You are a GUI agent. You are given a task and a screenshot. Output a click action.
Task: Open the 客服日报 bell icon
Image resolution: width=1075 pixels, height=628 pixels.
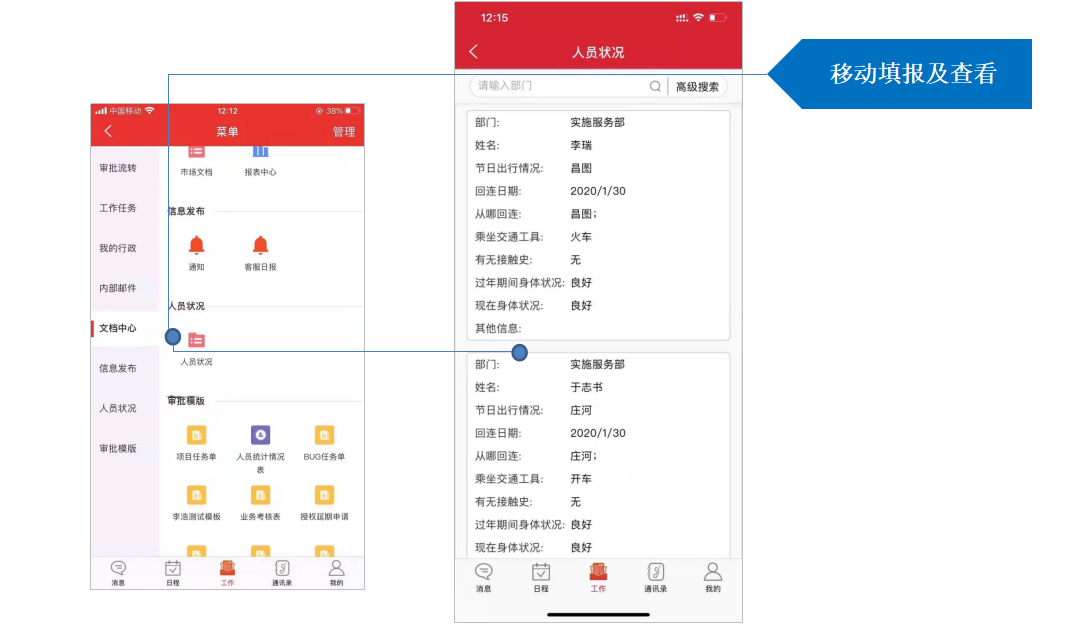260,246
